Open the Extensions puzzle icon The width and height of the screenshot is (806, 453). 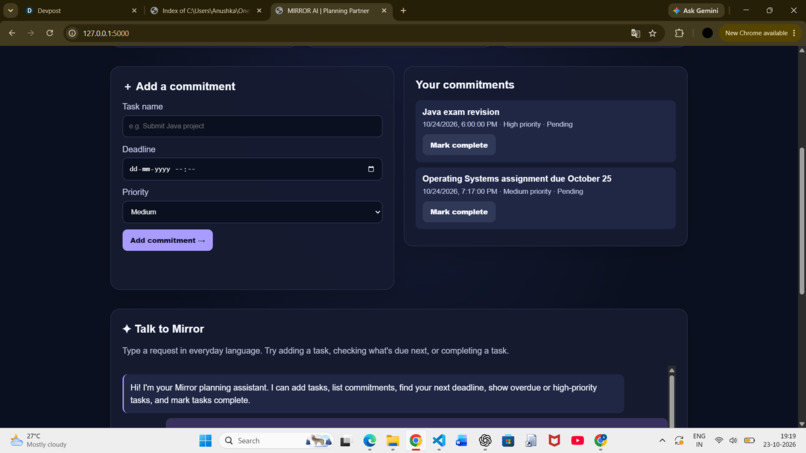coord(680,33)
